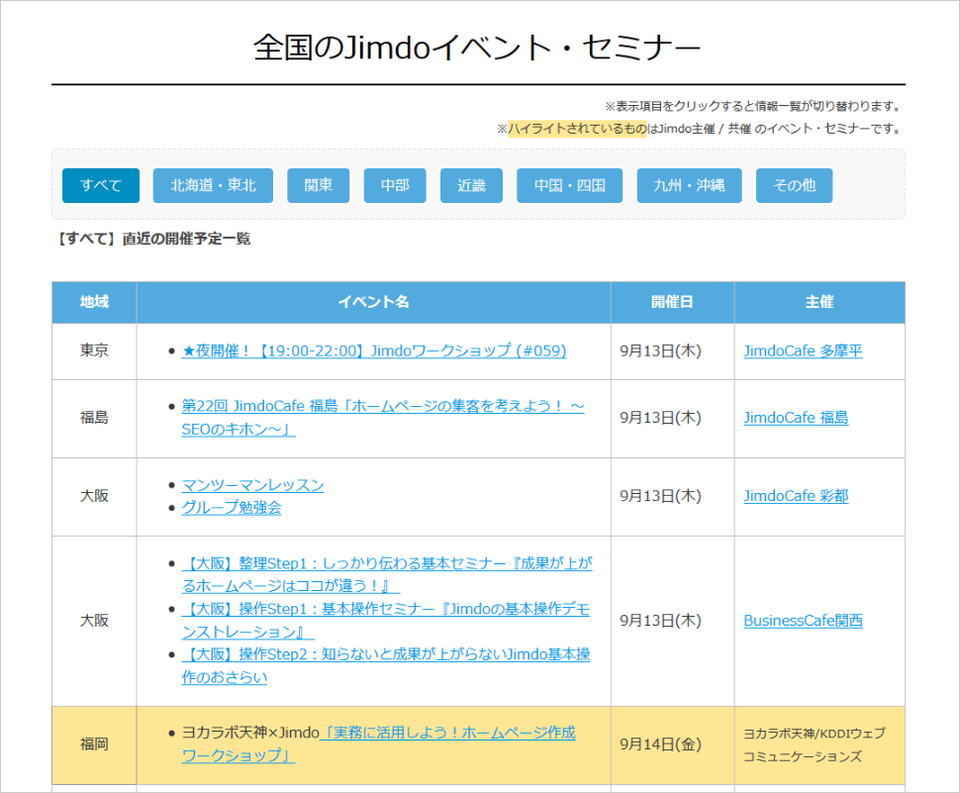Click the 全国のJimdoイベント・セミナー heading

coord(477,48)
